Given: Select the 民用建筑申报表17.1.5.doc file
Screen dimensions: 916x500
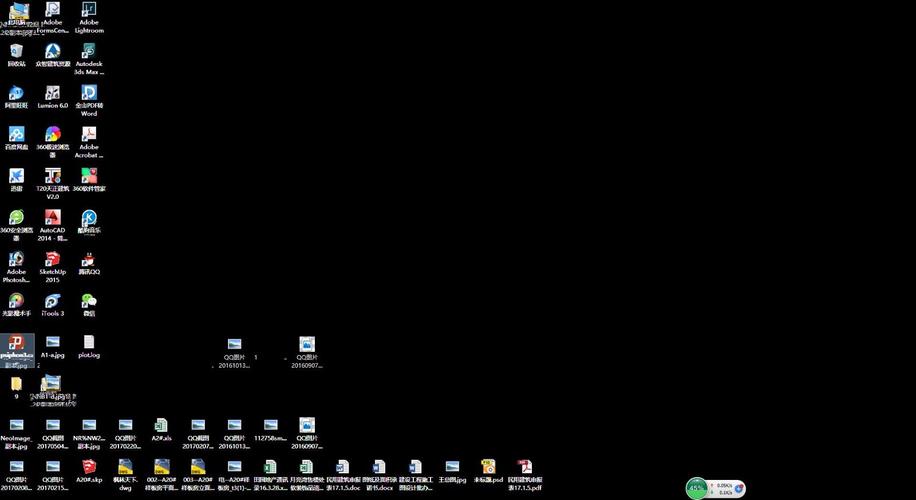Looking at the screenshot, I should [343, 475].
